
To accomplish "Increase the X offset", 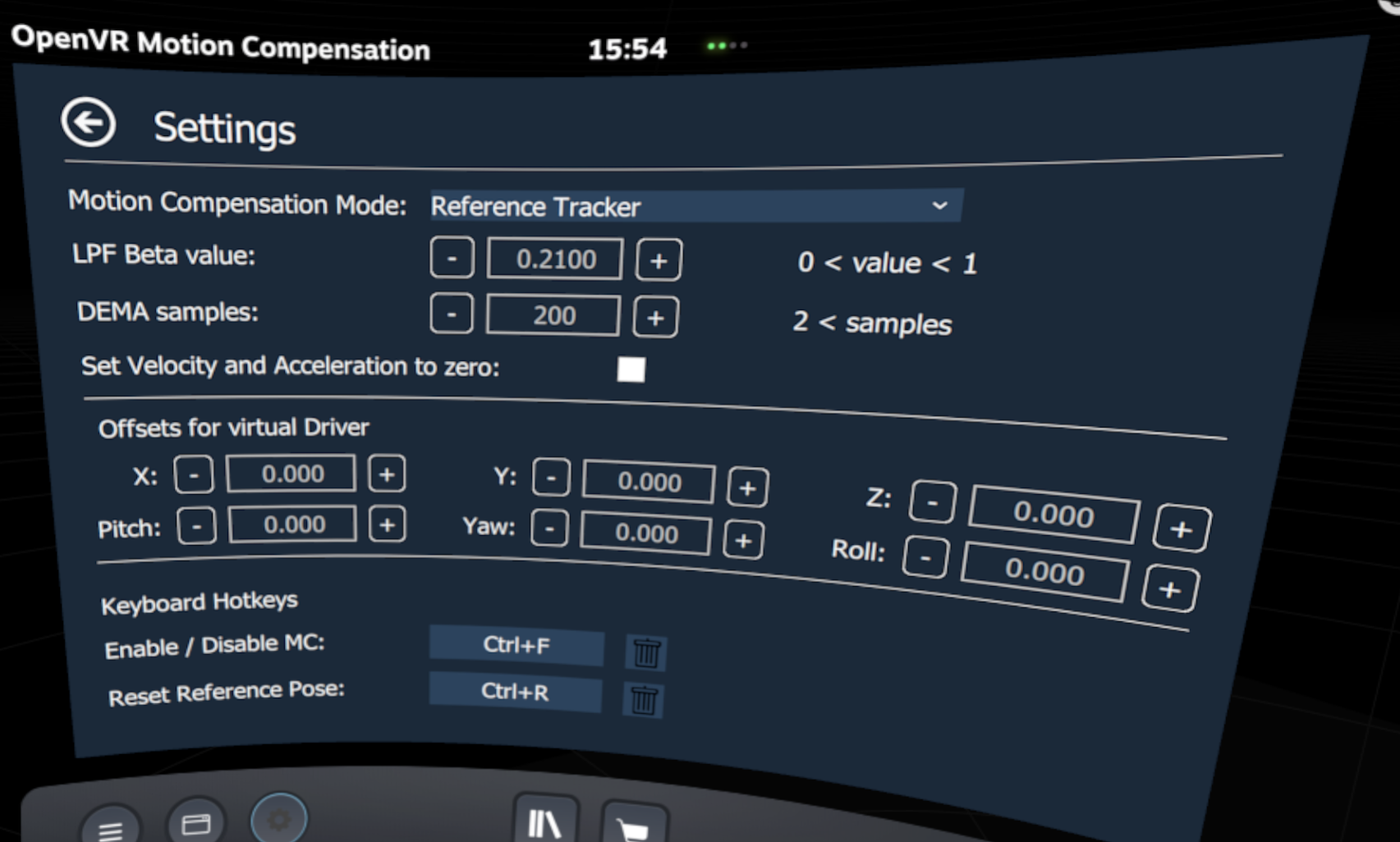I will tap(387, 474).
